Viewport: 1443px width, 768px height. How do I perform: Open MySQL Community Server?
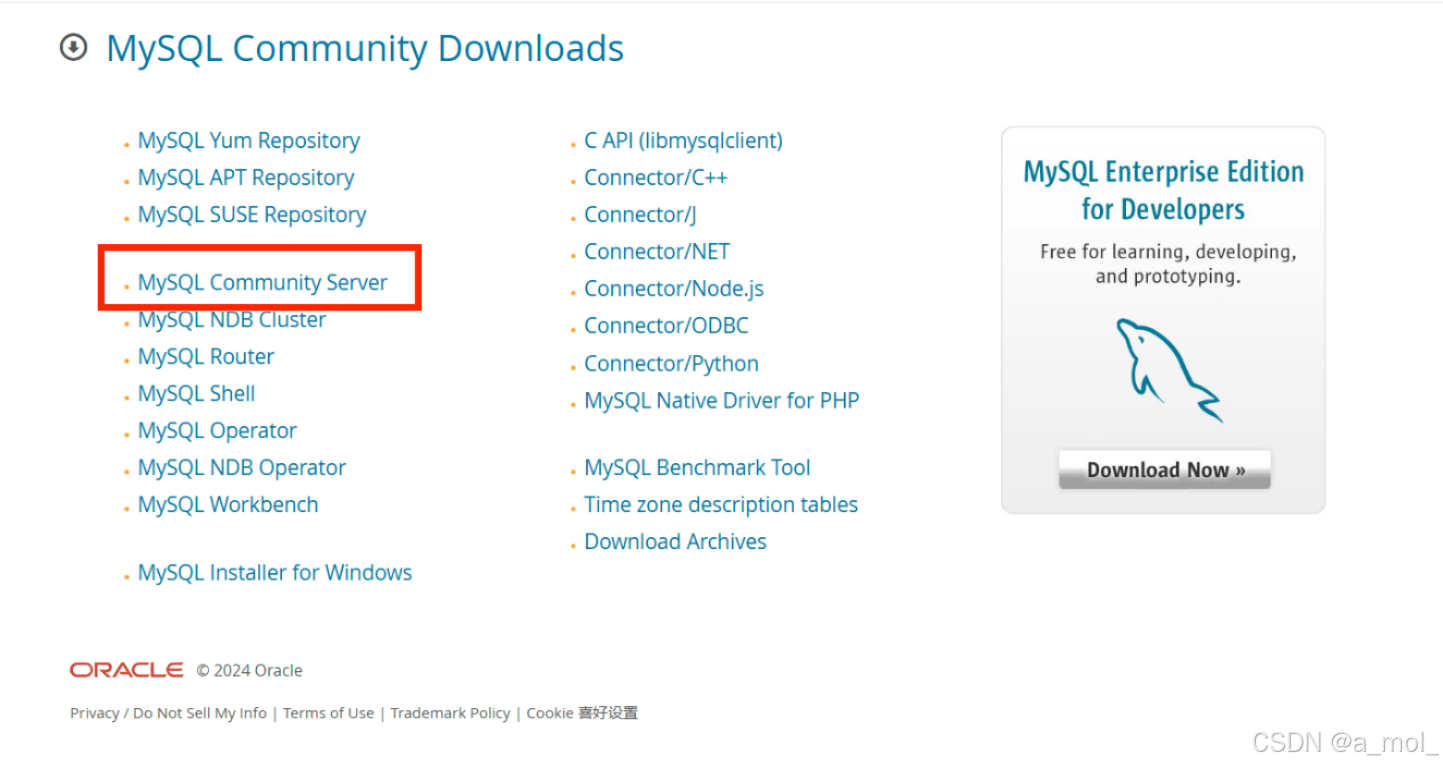pyautogui.click(x=263, y=283)
